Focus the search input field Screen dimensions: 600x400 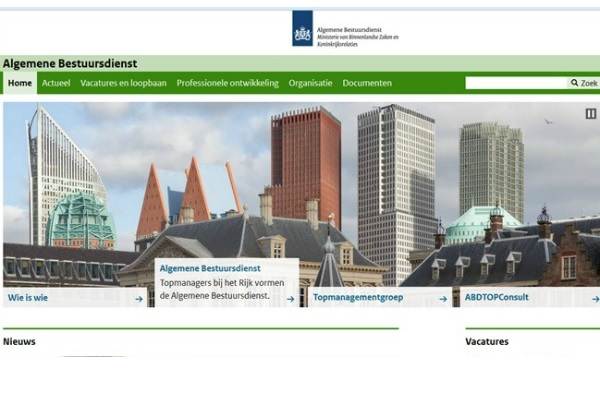tap(516, 83)
